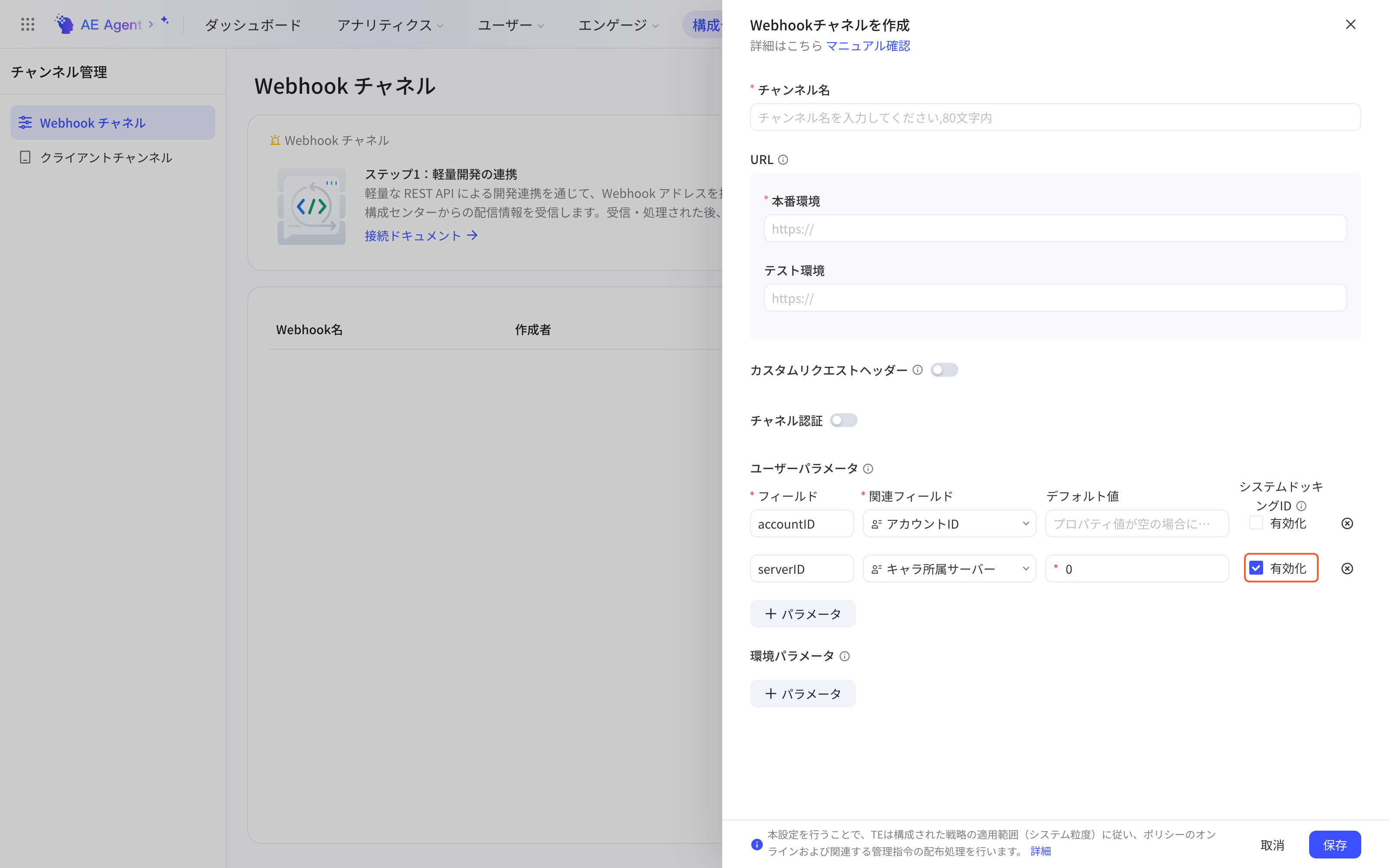
Task: Open the マニュアル確認 link
Action: pos(868,46)
